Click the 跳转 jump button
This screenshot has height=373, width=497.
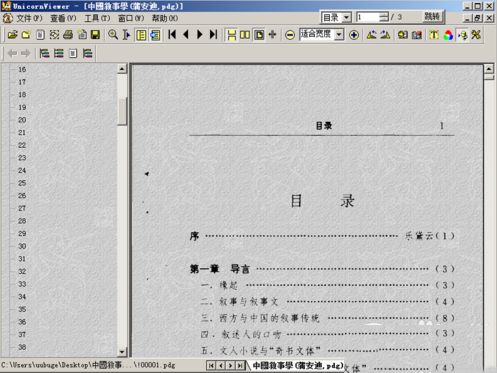point(432,17)
